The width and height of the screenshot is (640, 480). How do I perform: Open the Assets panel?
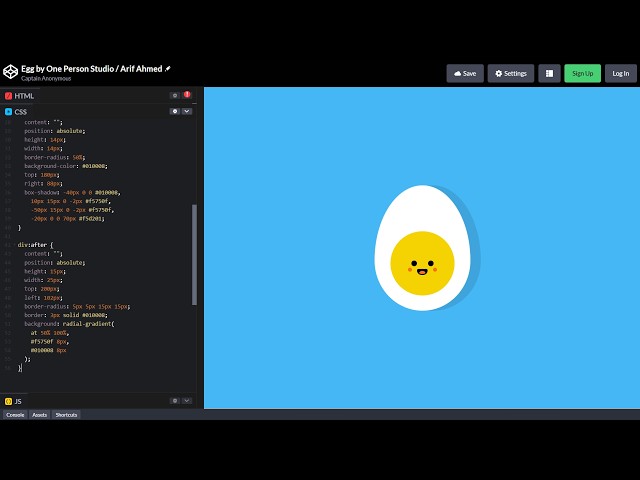pos(40,415)
